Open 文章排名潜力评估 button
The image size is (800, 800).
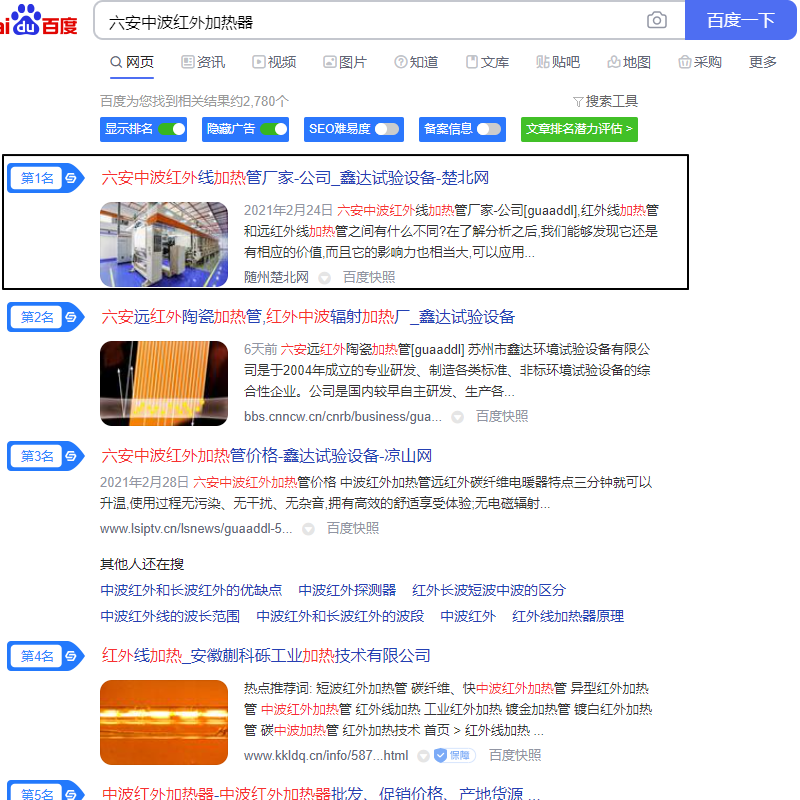[x=579, y=129]
